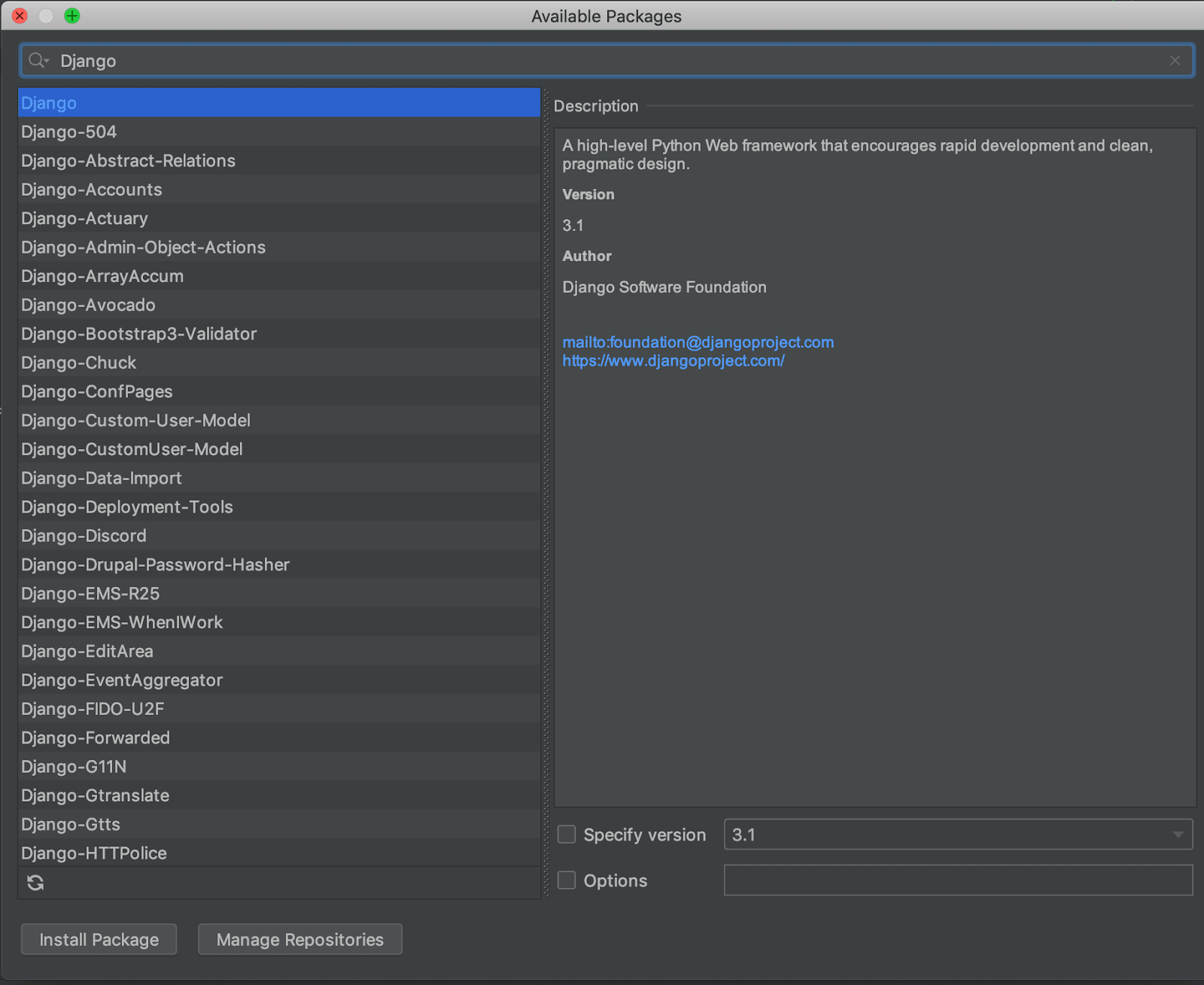Select Django-G11N package
This screenshot has height=985, width=1204.
coord(279,766)
